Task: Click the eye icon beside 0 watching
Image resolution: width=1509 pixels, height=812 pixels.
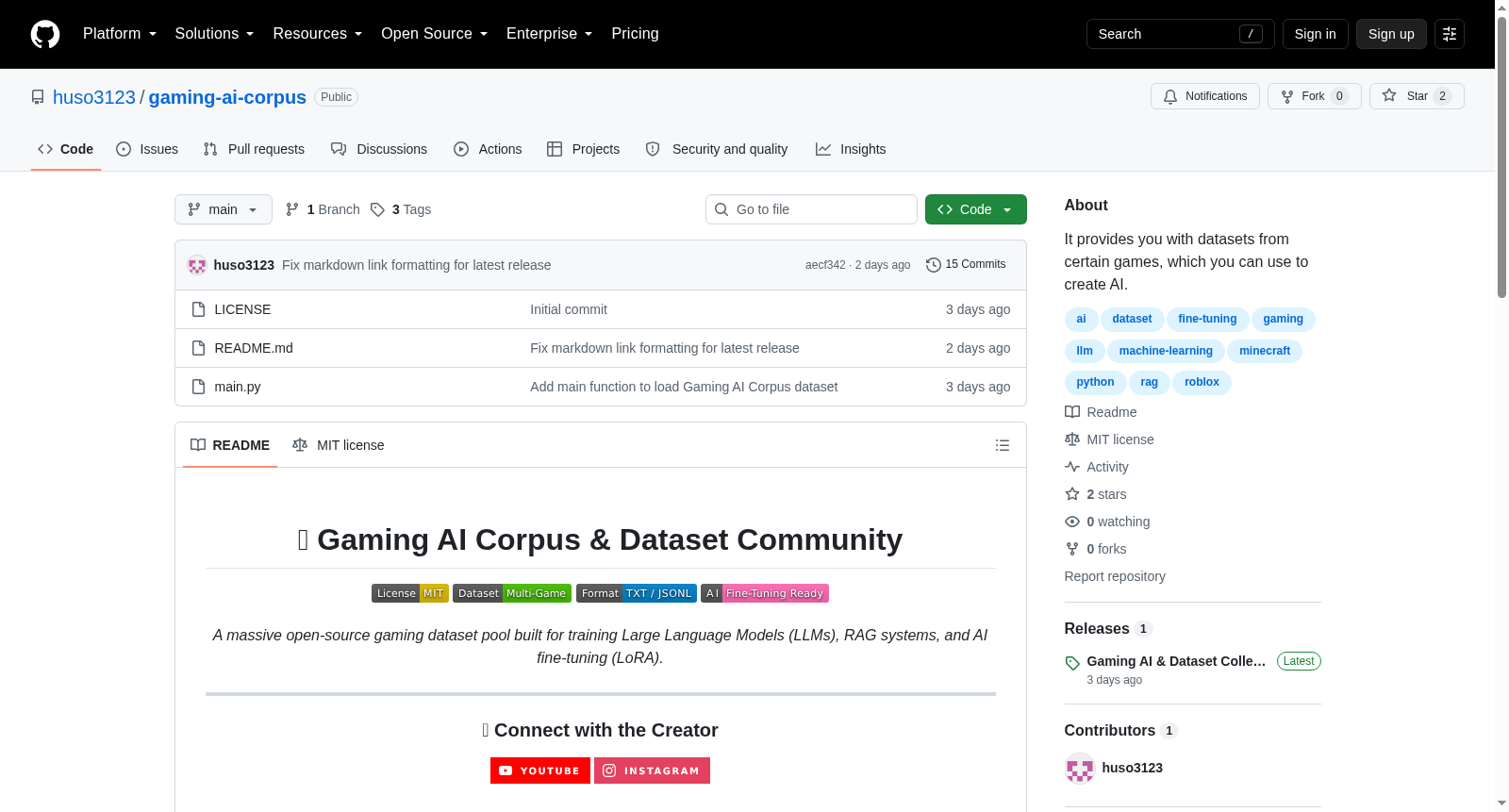Action: coord(1072,522)
